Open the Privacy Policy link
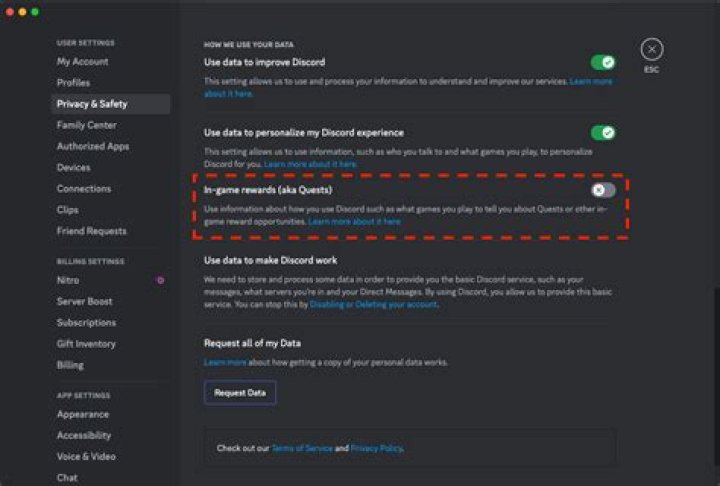The width and height of the screenshot is (720, 486). click(376, 448)
